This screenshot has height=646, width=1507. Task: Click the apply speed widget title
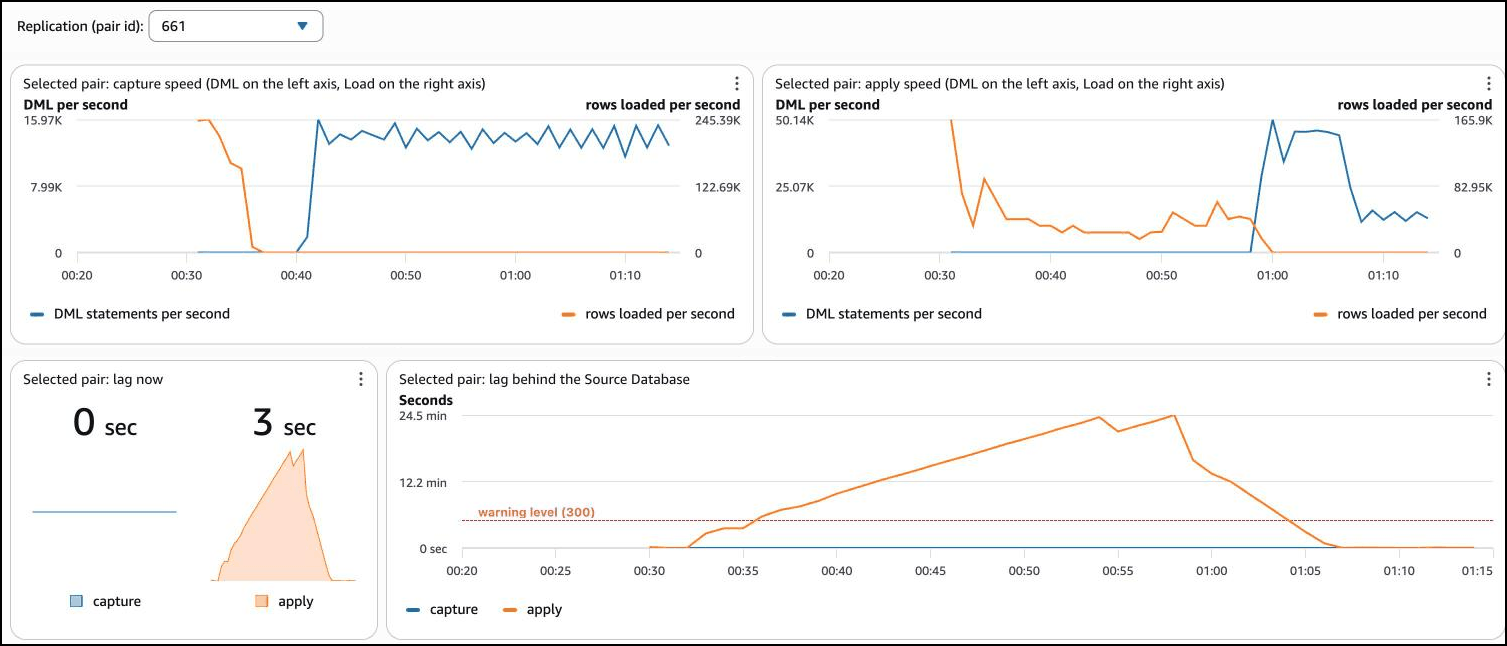999,84
